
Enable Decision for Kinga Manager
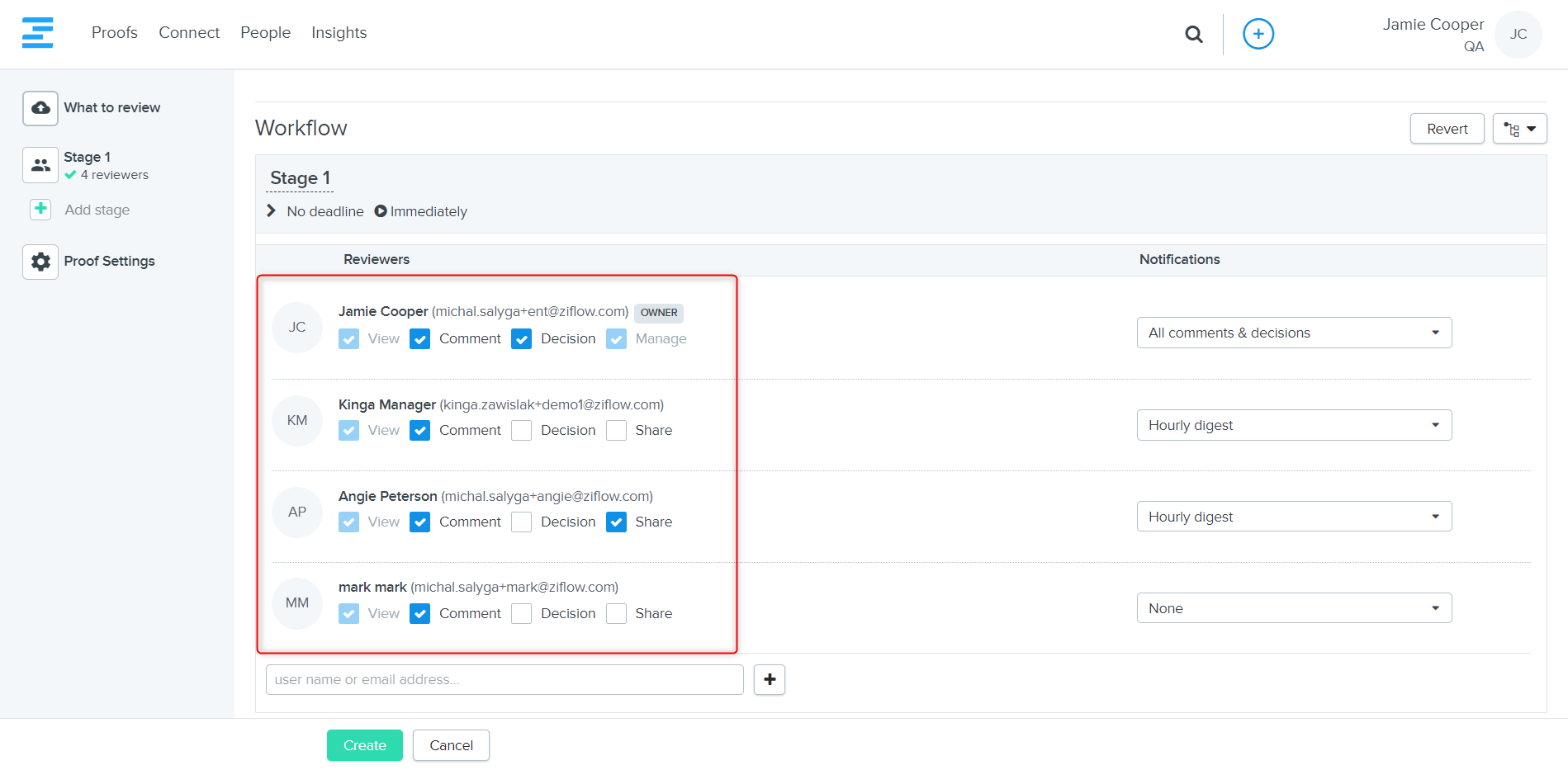tap(521, 431)
